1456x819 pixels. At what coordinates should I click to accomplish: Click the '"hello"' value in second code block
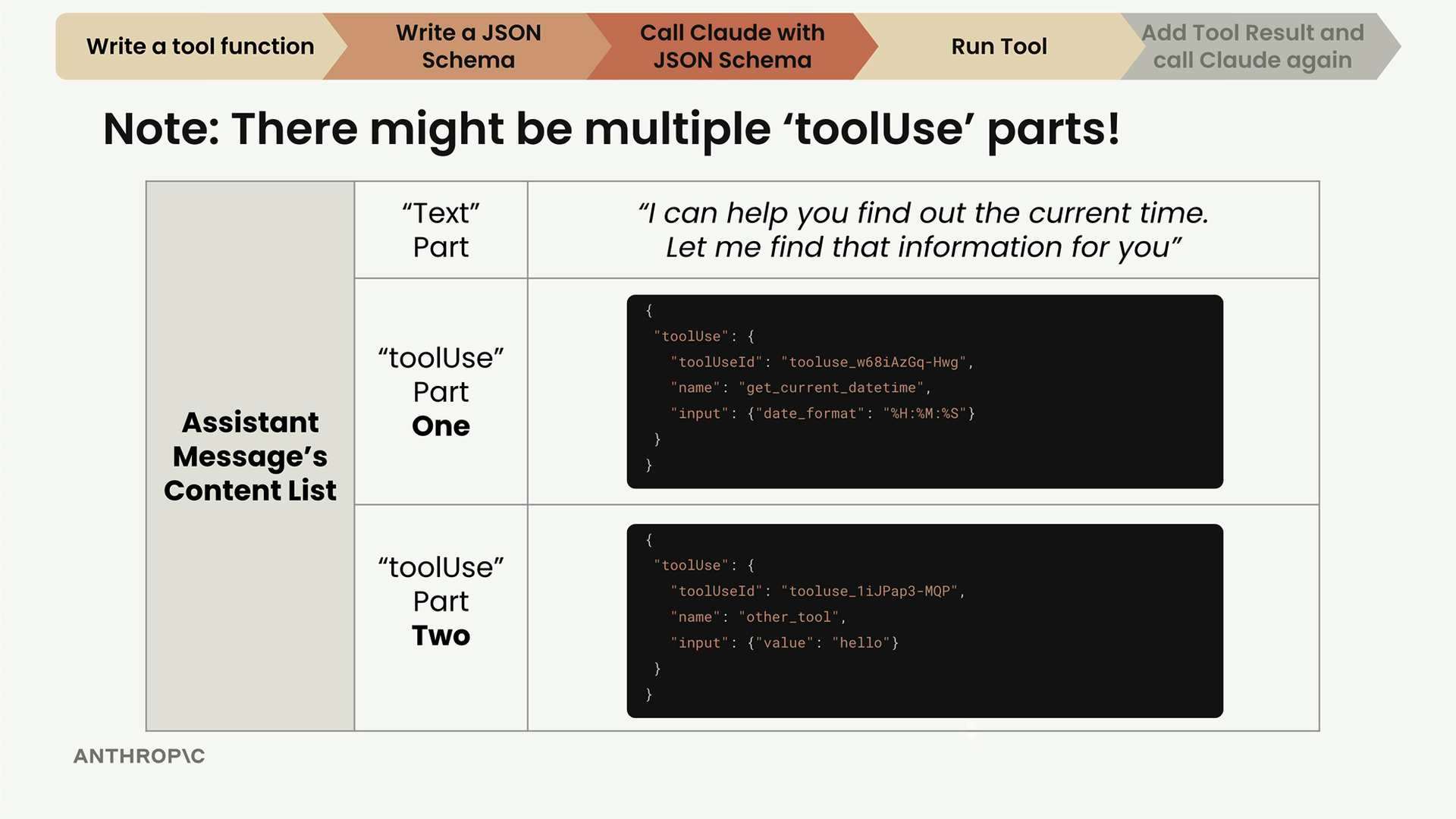tap(861, 642)
